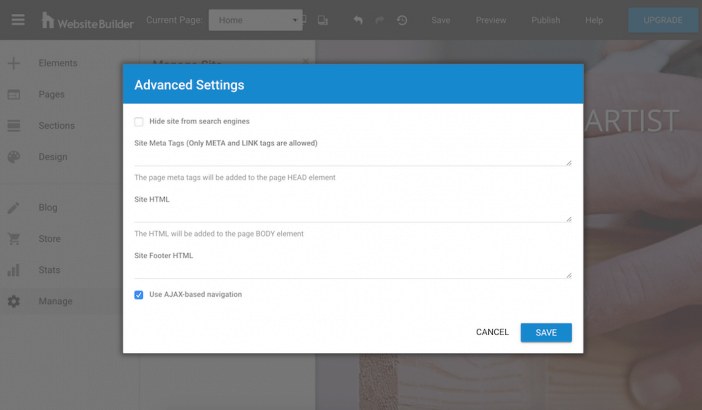Screen dimensions: 702x410
Task: Click the Advanced Settings dialog title
Action: (189, 85)
